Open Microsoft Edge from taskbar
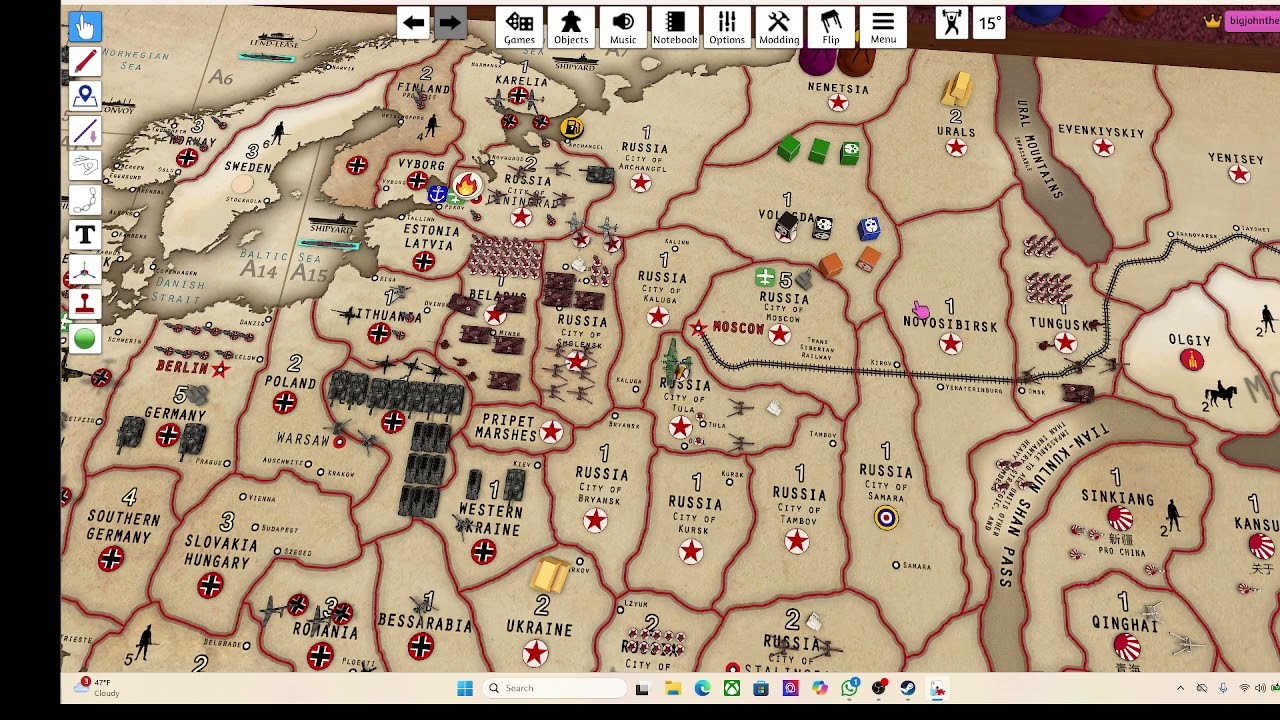The height and width of the screenshot is (720, 1280). (x=702, y=688)
